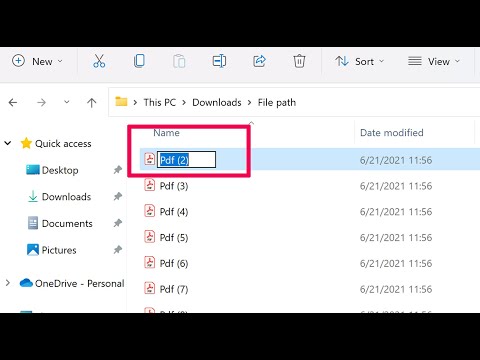Viewport: 480px width, 360px height.
Task: Click the Pdf (2) file icon
Action: pyautogui.click(x=150, y=159)
